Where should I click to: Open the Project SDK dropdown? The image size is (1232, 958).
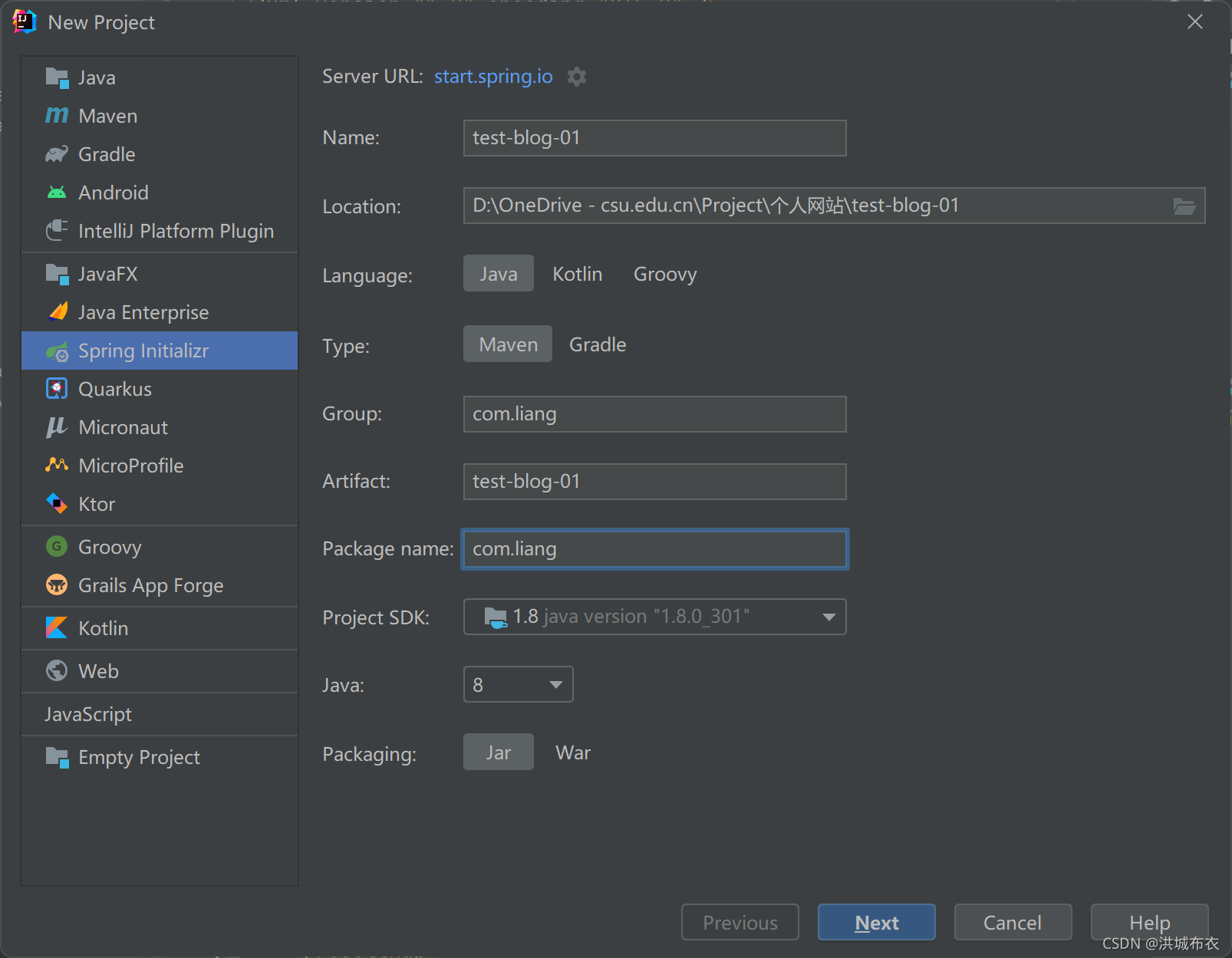(x=654, y=617)
